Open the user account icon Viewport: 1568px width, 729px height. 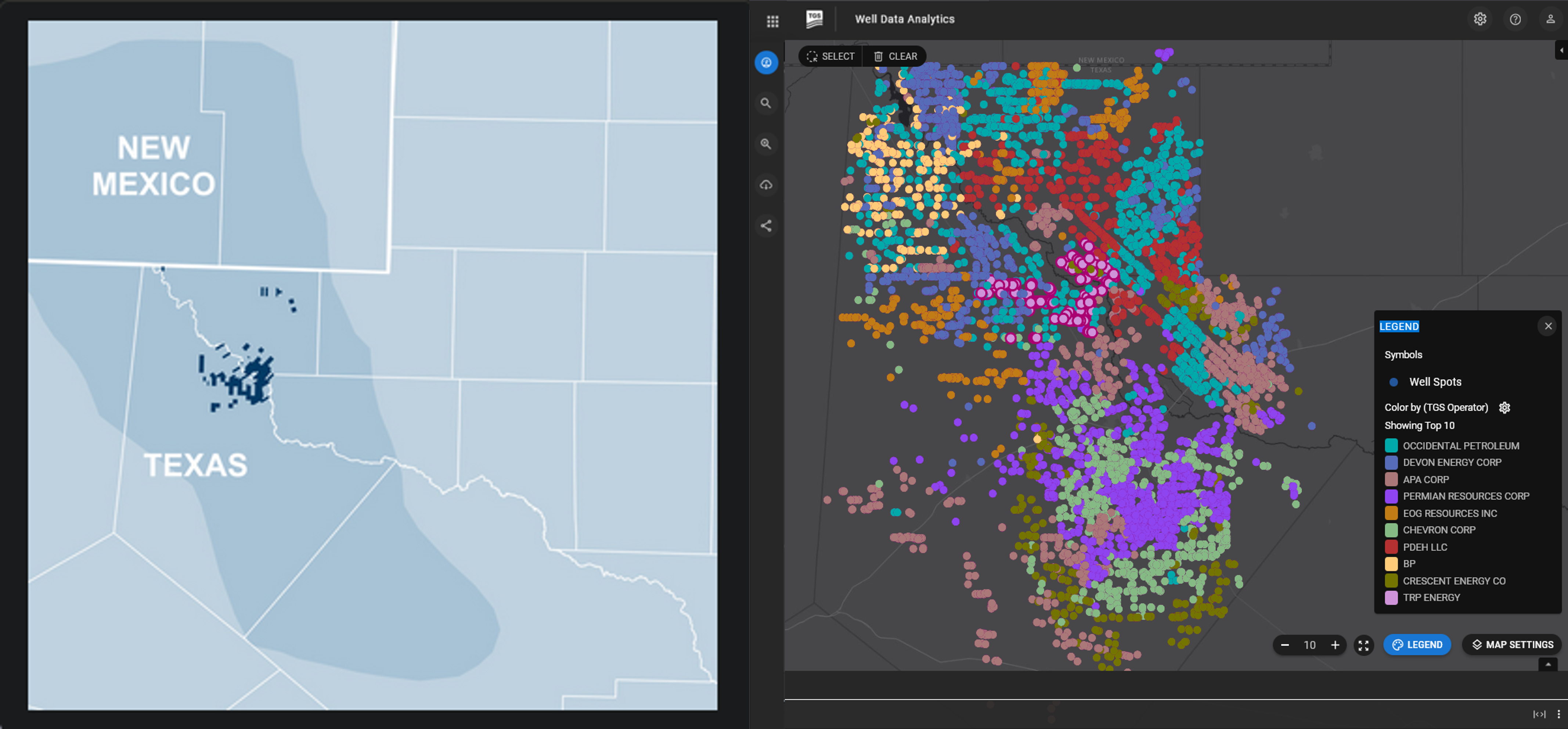[x=1550, y=19]
